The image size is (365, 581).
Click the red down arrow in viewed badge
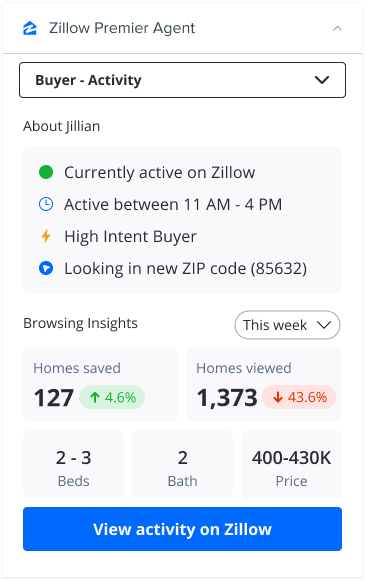278,398
